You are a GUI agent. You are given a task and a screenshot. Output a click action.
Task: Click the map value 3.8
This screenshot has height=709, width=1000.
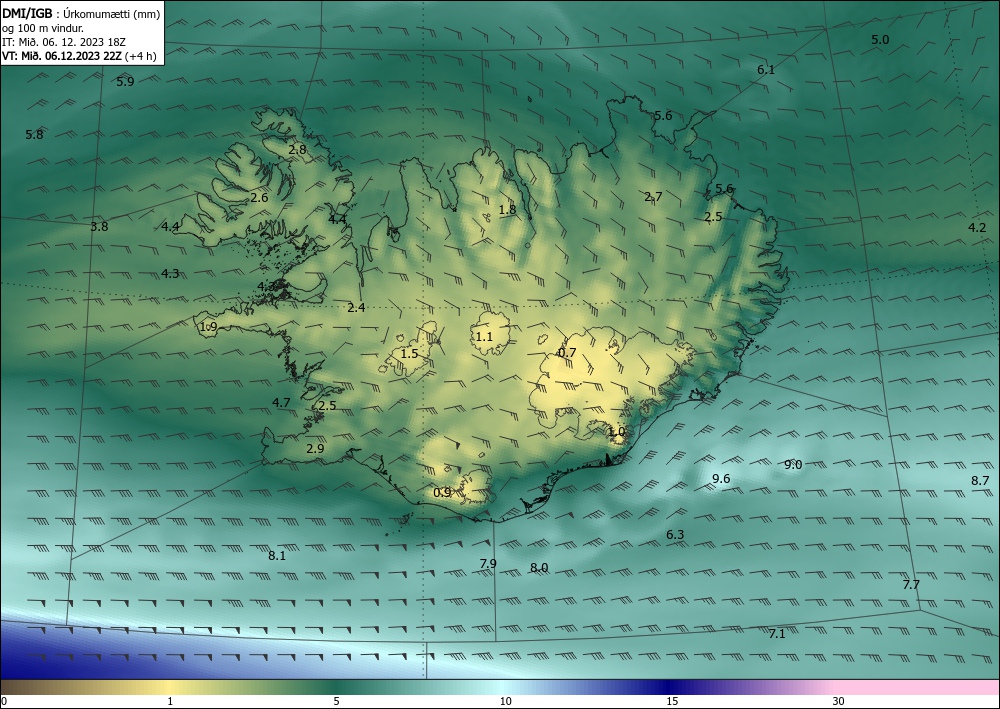99,226
